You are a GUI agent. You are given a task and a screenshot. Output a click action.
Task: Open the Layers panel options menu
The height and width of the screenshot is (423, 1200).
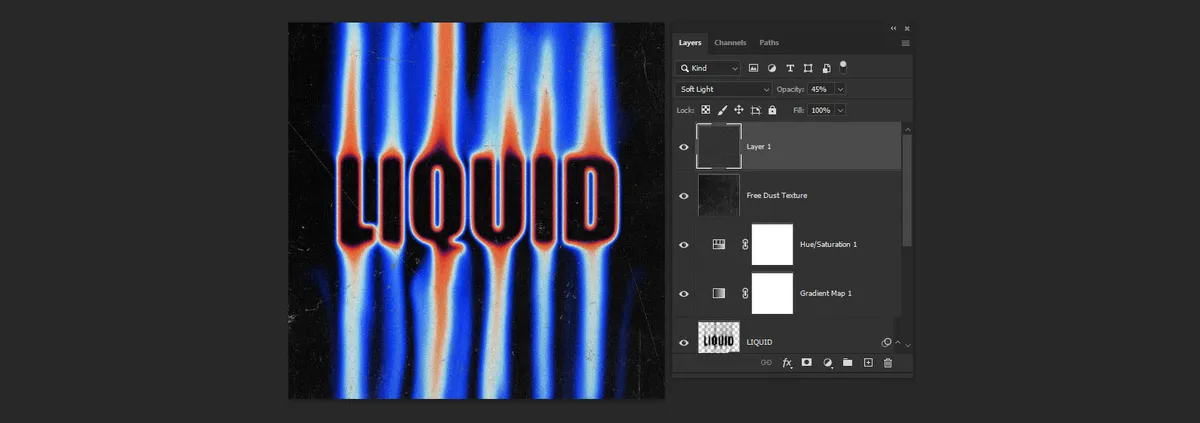905,43
